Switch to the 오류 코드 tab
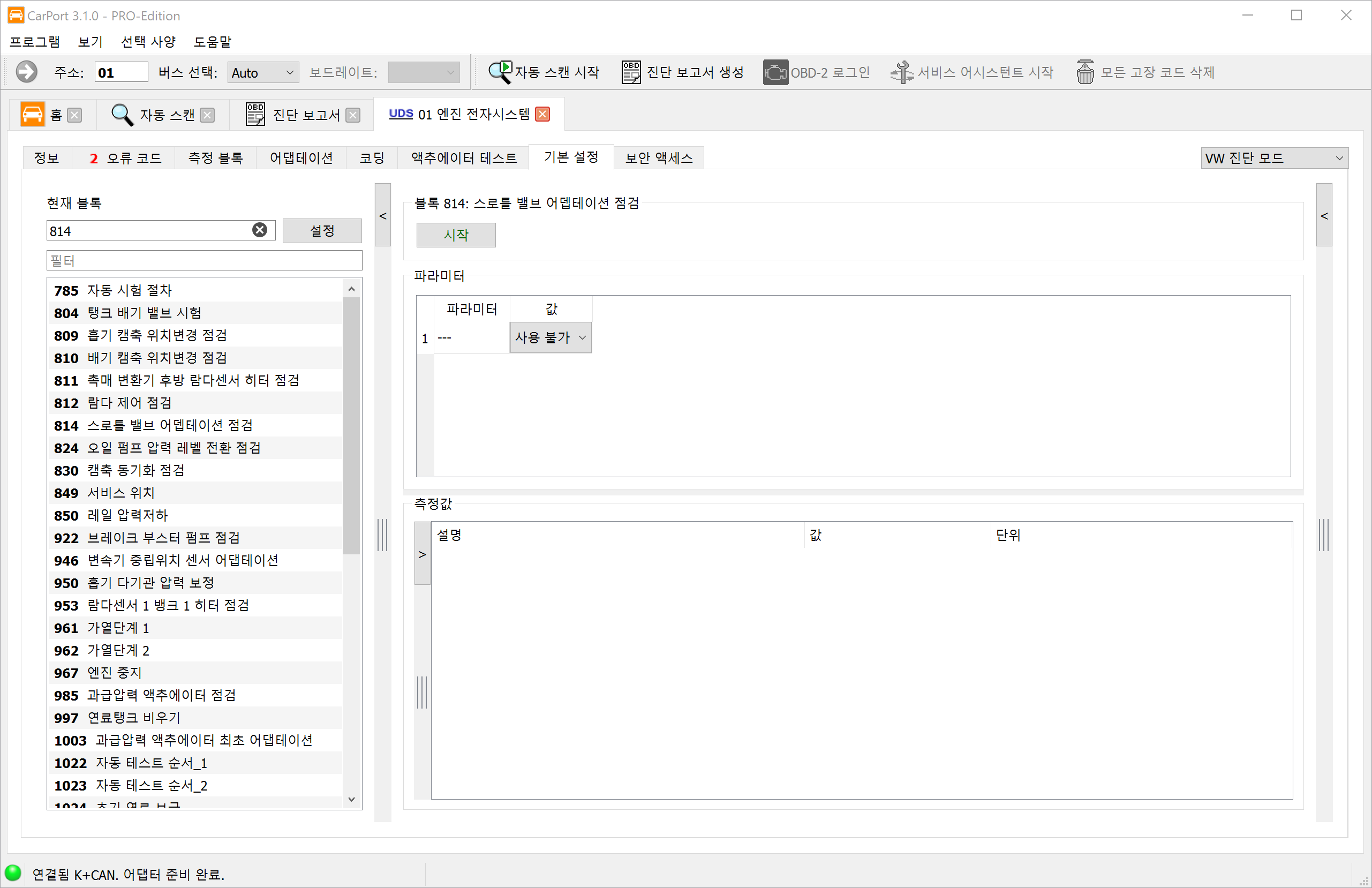The width and height of the screenshot is (1372, 888). pos(125,158)
